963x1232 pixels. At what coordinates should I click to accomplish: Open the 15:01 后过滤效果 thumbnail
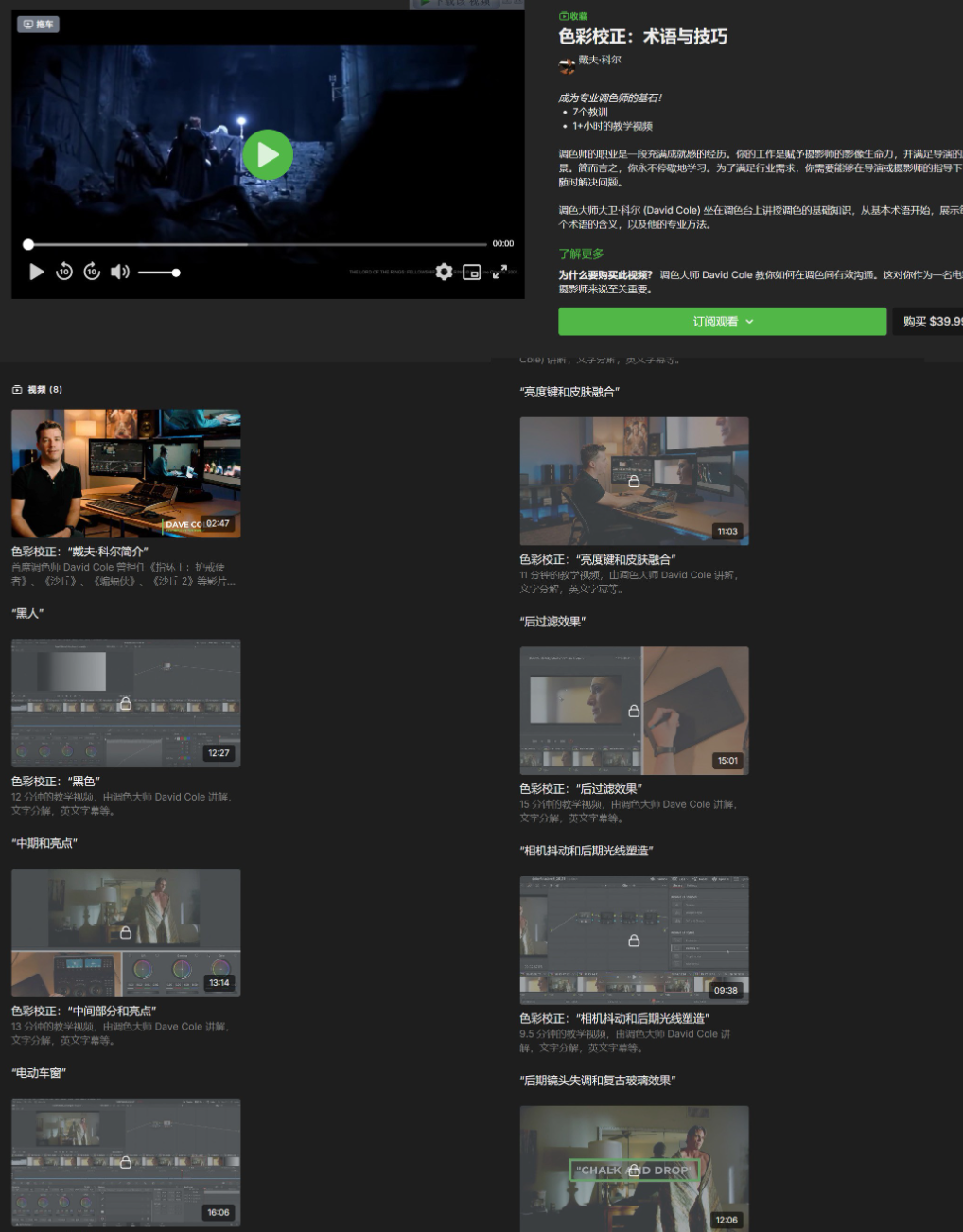(634, 711)
